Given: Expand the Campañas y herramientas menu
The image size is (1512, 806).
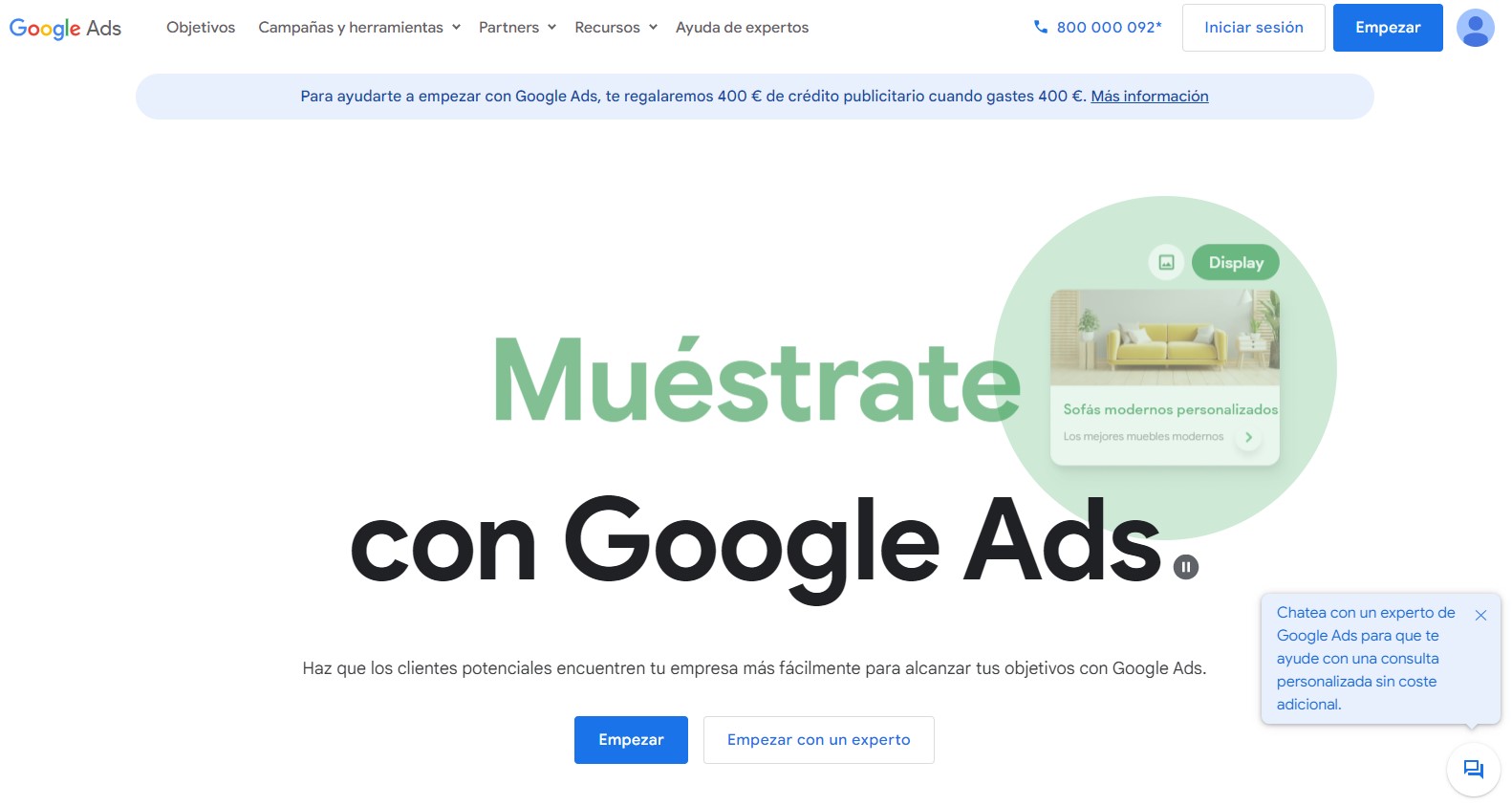Looking at the screenshot, I should click(359, 28).
